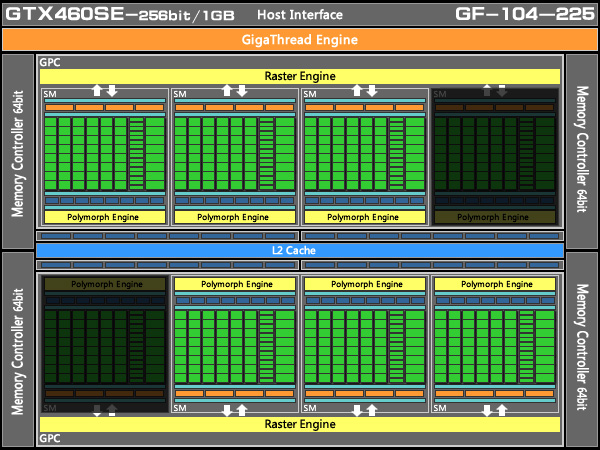
Task: Click the lower GPC label
Action: tap(50, 438)
